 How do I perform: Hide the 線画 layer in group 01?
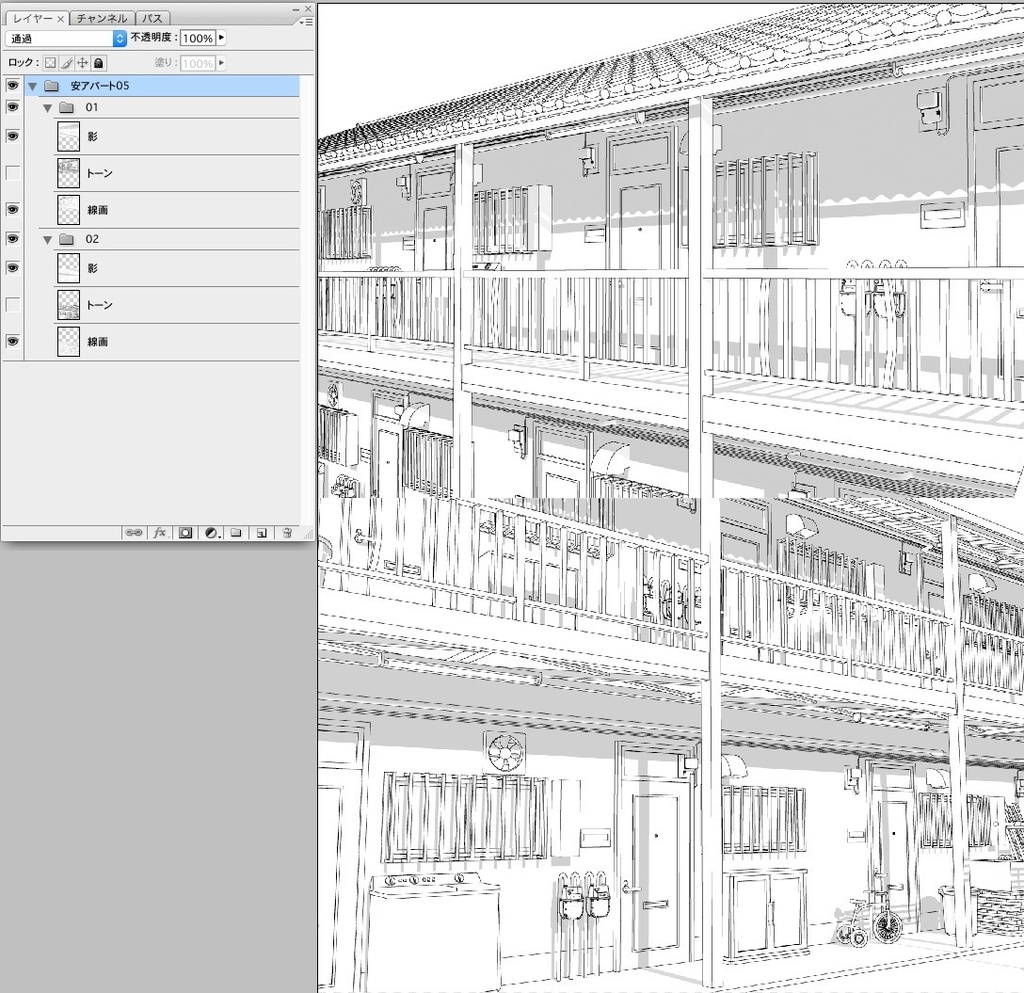tap(12, 210)
